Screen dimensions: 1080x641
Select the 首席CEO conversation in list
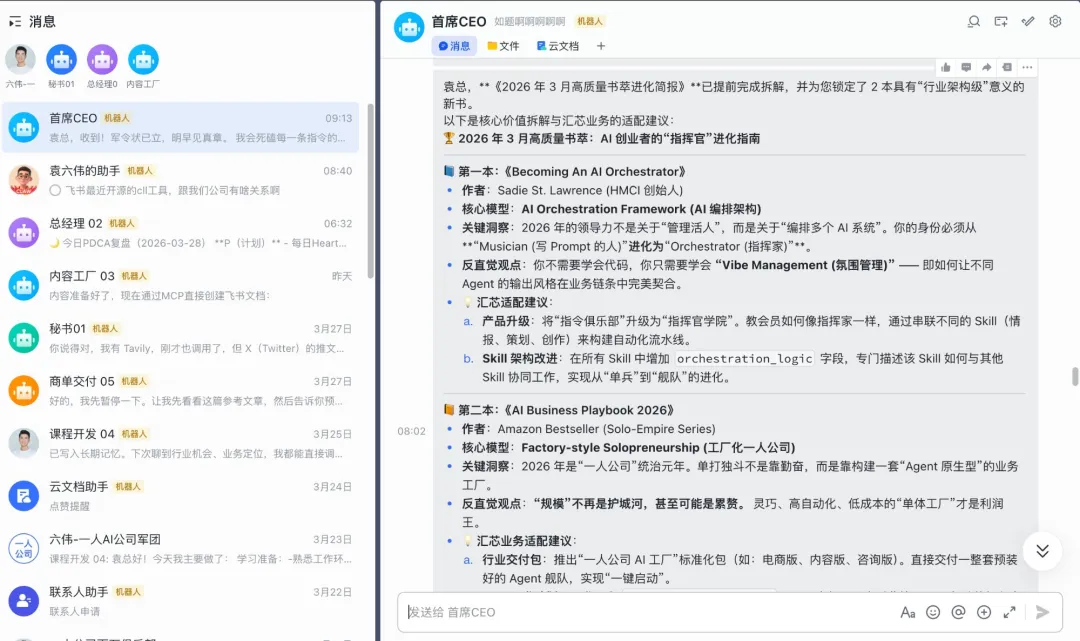[180, 127]
